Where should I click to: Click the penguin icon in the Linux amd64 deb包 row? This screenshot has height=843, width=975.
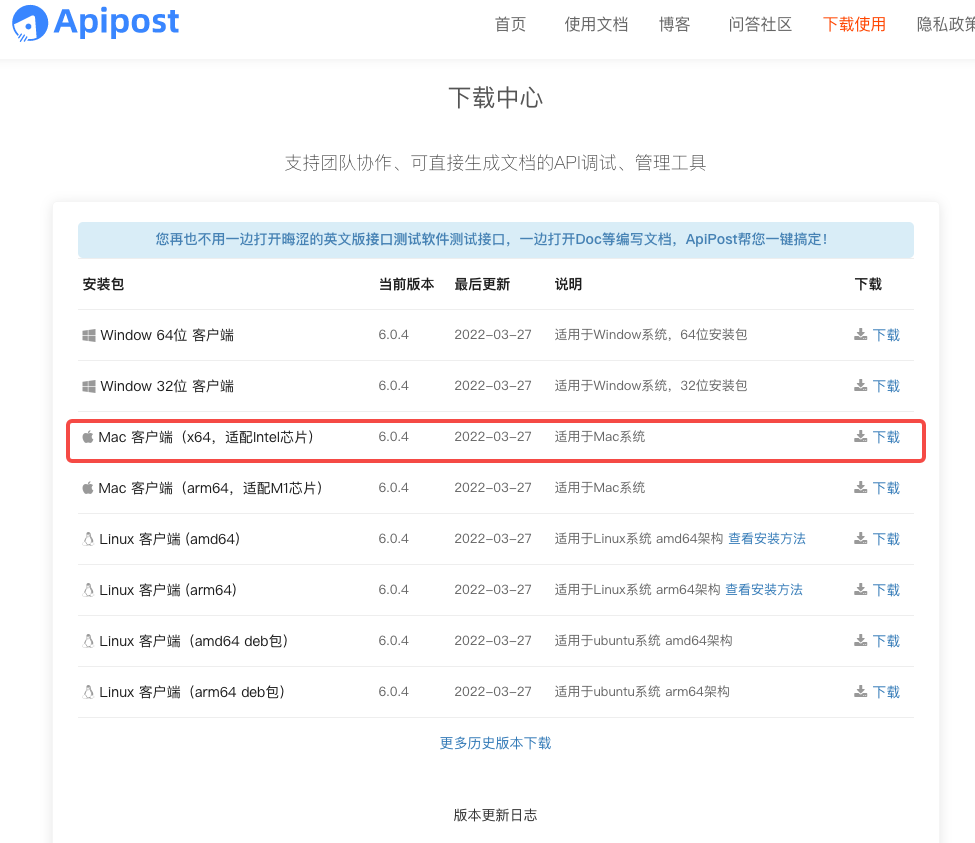point(88,641)
